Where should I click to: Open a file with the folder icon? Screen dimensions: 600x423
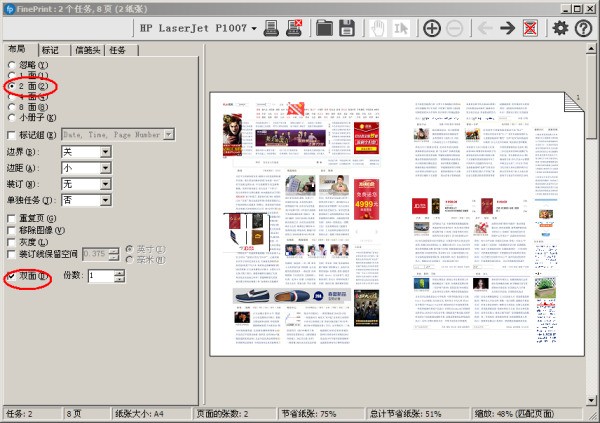click(x=324, y=28)
